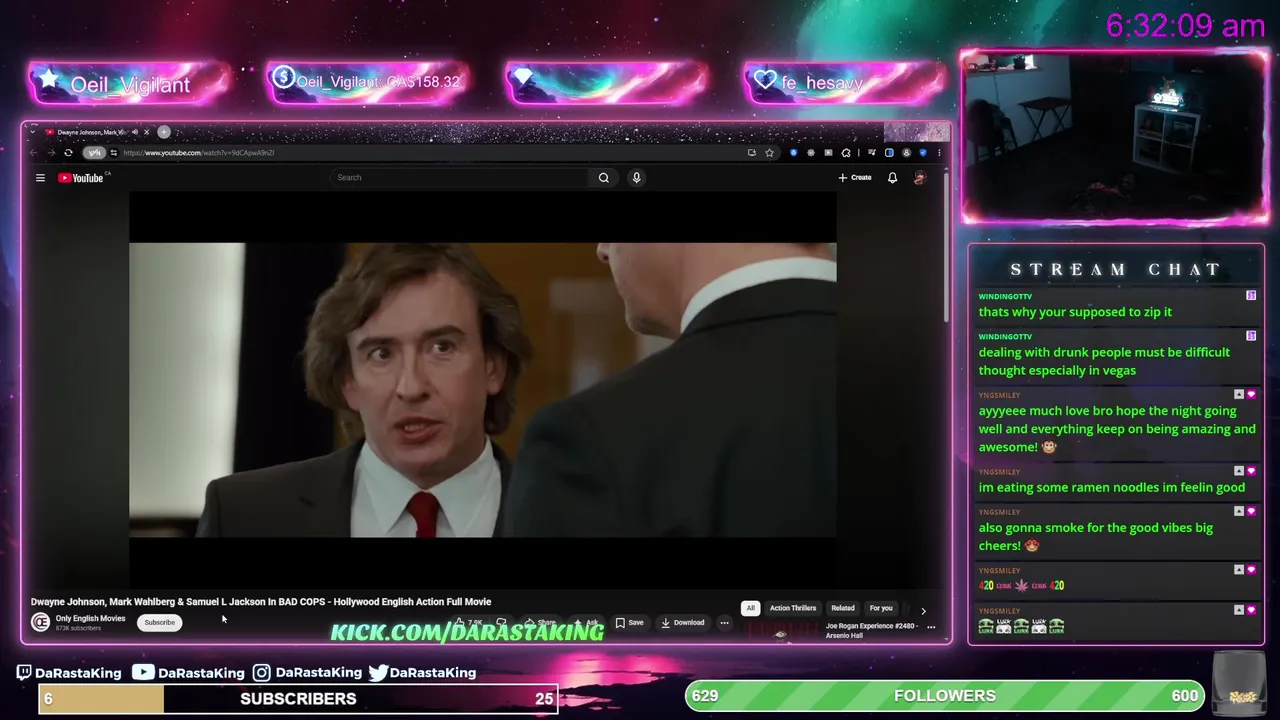Open a new browser tab
Viewport: 1280px width, 720px height.
pyautogui.click(x=164, y=132)
